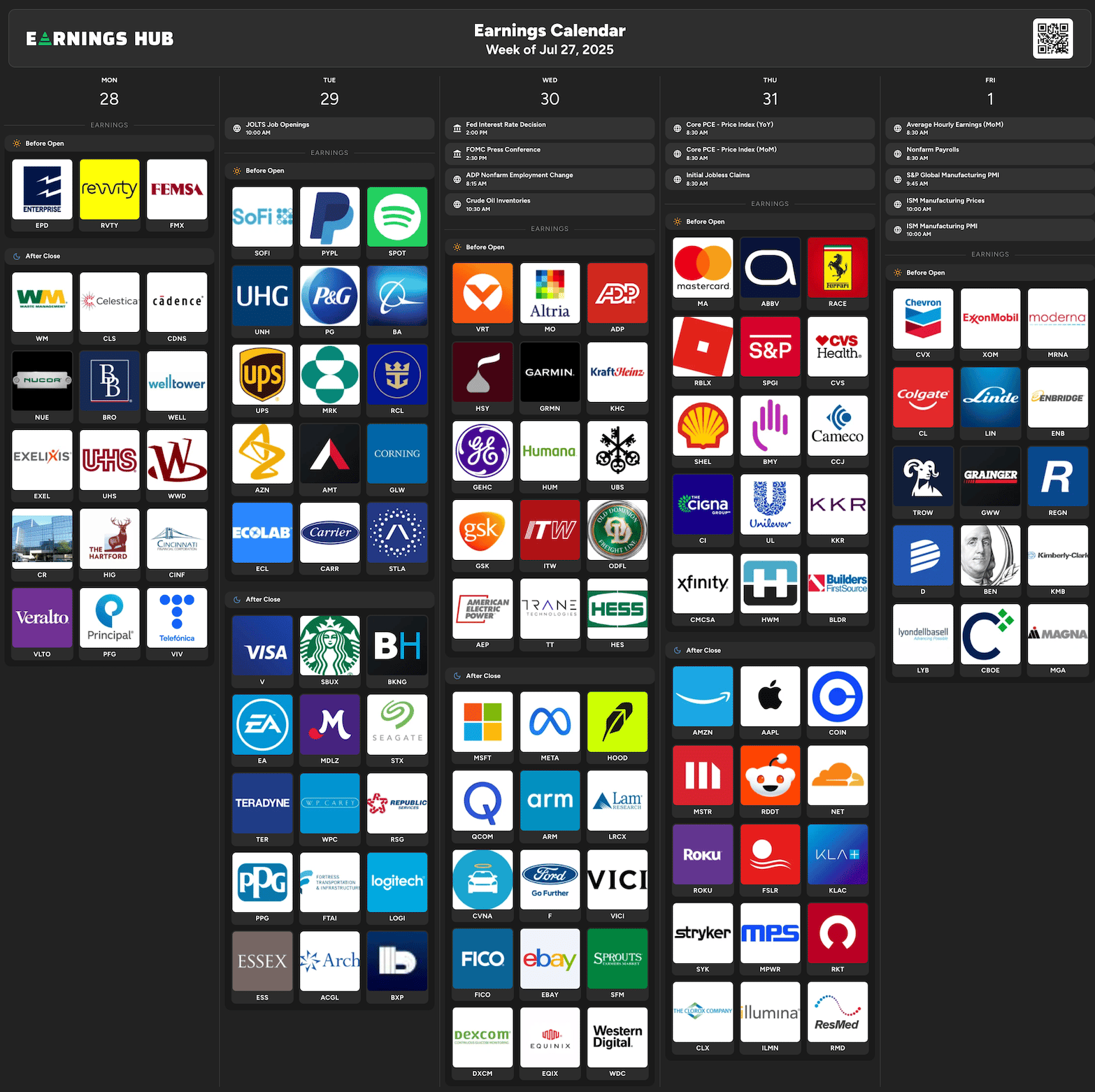Open Core PCE Price Index (MoM) event
This screenshot has width=1095, height=1092.
770,154
